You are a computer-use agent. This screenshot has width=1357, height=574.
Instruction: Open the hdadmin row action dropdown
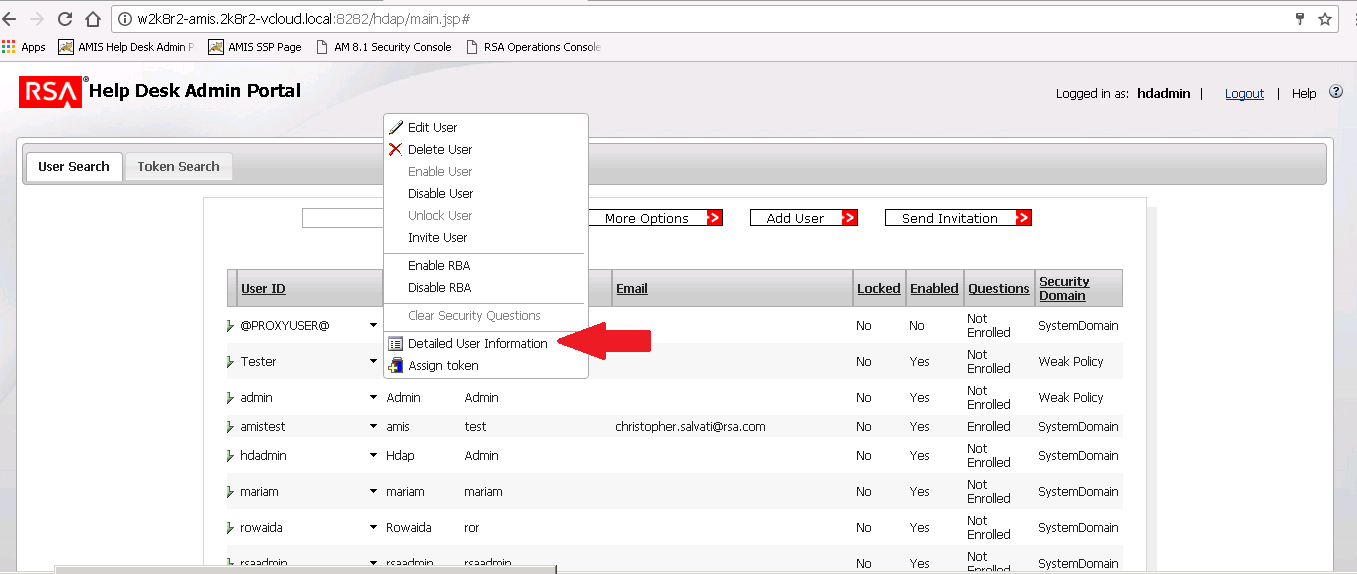[x=373, y=456]
